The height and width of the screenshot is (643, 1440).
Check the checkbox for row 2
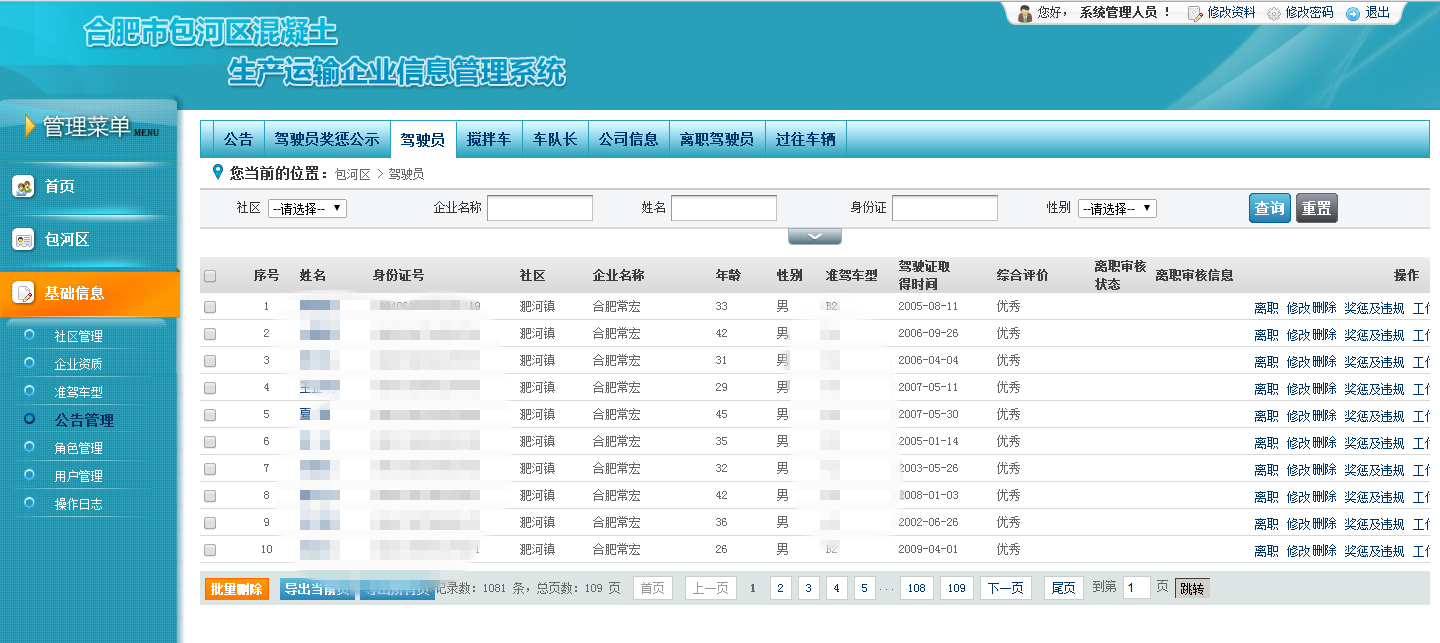coord(210,334)
